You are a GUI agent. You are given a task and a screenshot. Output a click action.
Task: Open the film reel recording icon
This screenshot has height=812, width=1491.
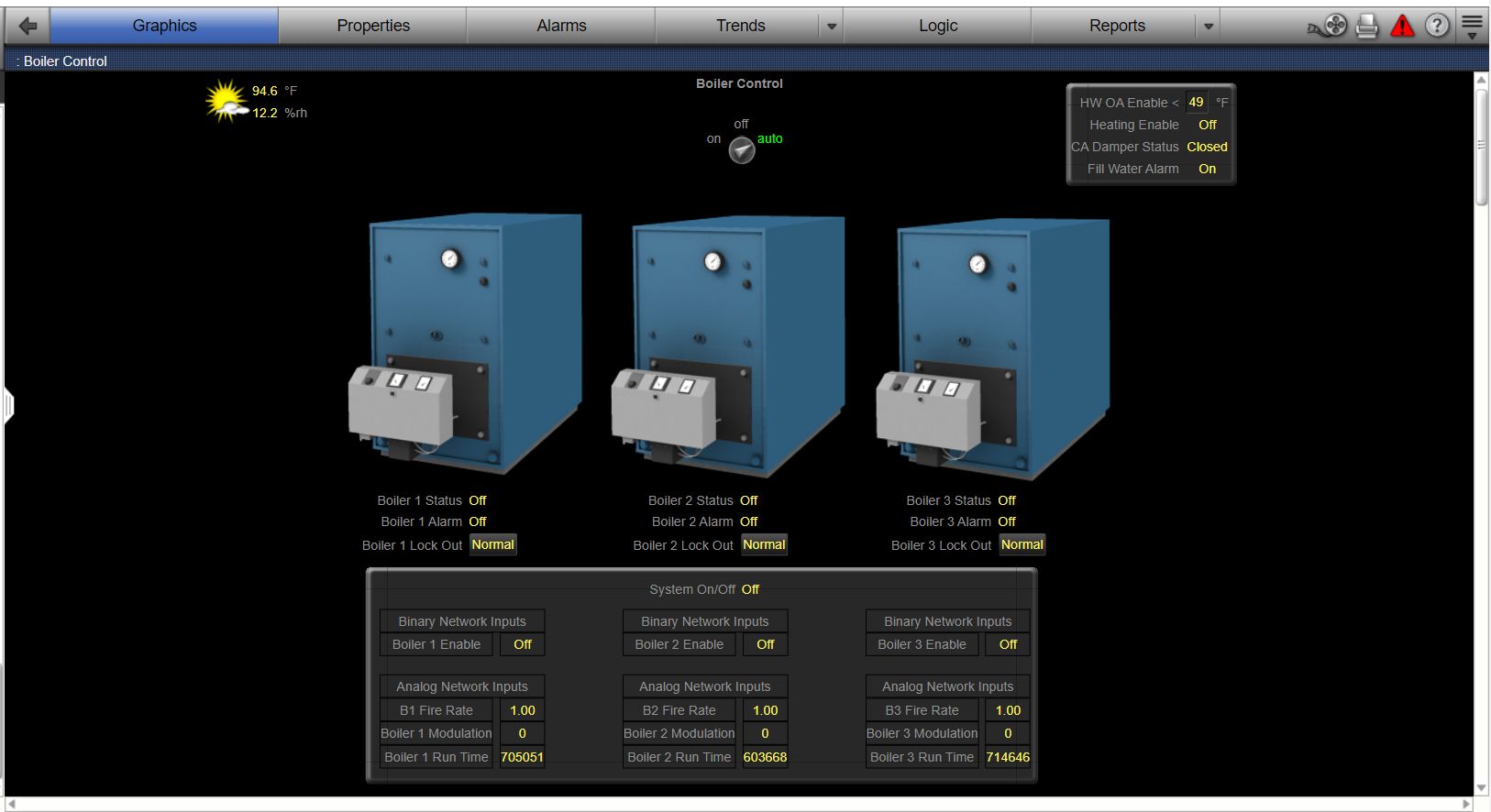(1329, 26)
